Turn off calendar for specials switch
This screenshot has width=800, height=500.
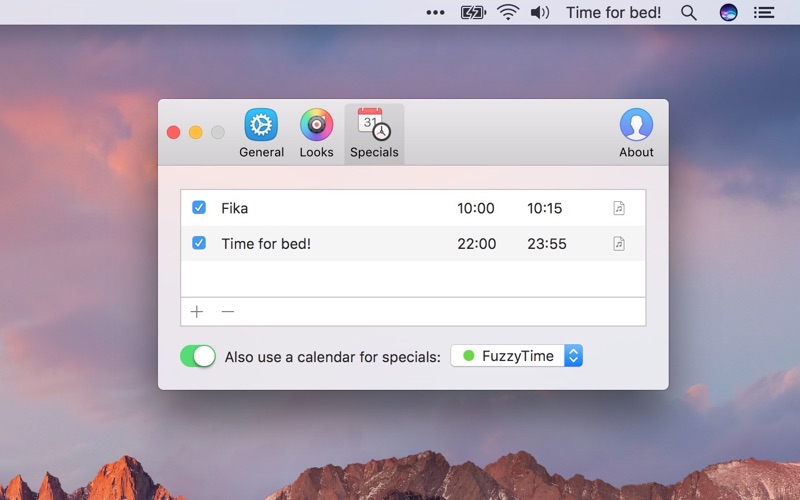coord(198,356)
